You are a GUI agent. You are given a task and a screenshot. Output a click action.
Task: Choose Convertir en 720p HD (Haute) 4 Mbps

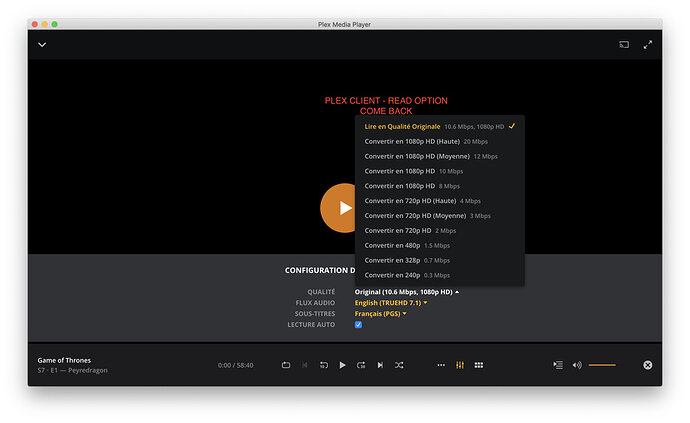click(x=440, y=201)
